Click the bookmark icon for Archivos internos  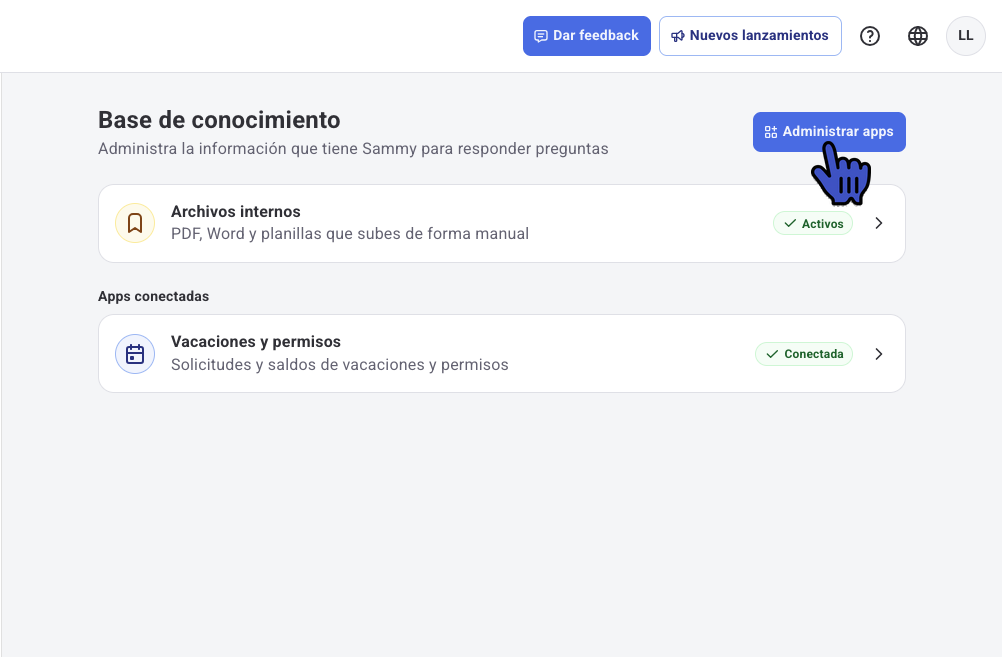tap(135, 223)
